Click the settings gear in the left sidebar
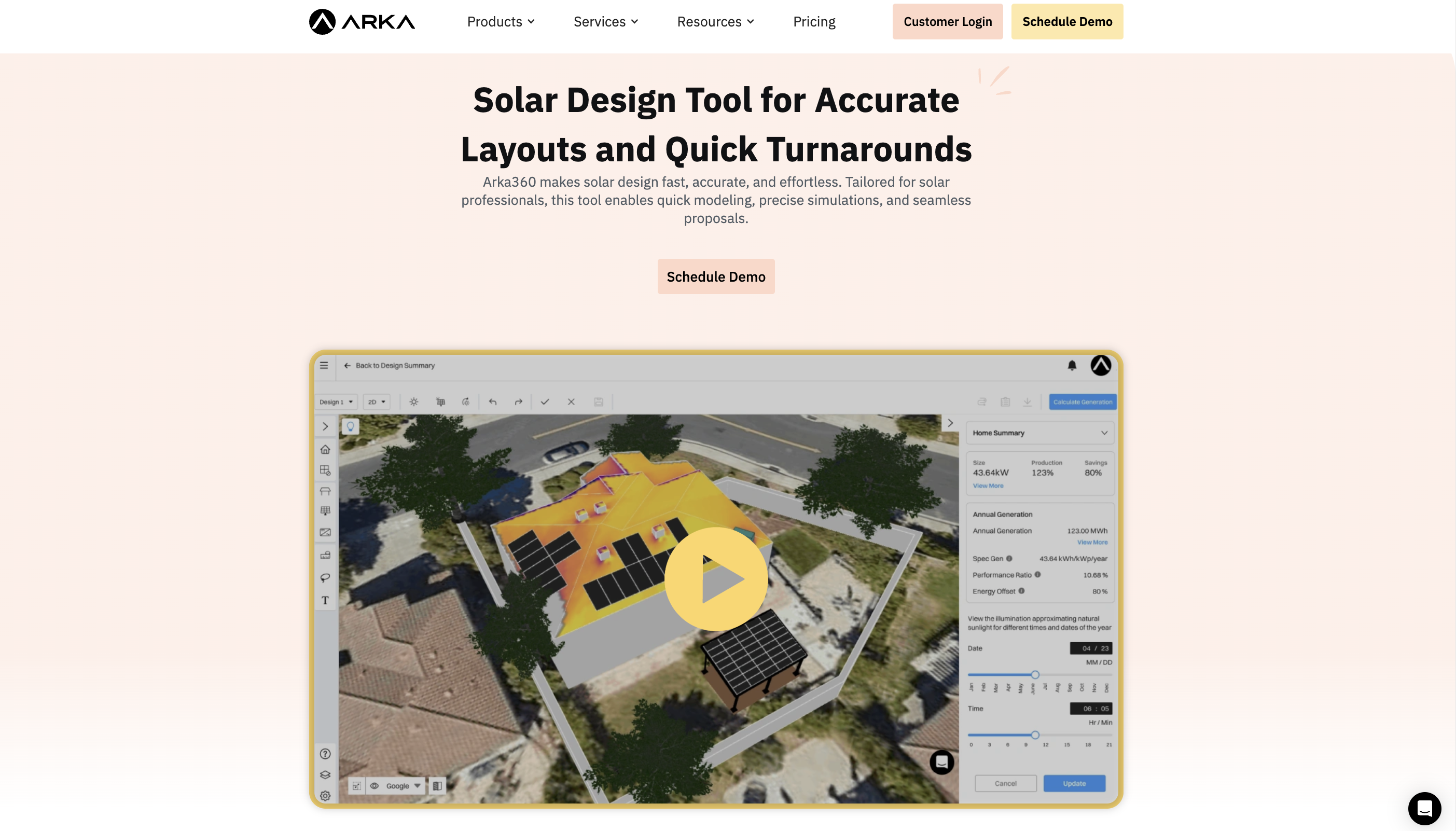Screen dimensions: 1456x831 pyautogui.click(x=325, y=796)
